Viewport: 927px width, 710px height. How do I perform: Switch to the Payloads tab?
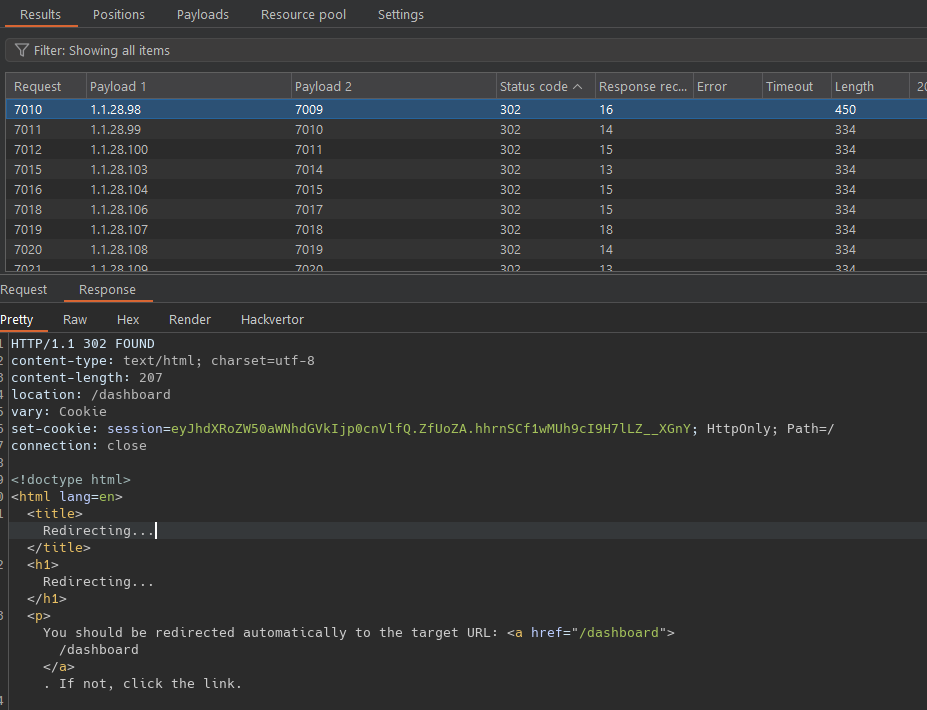202,14
